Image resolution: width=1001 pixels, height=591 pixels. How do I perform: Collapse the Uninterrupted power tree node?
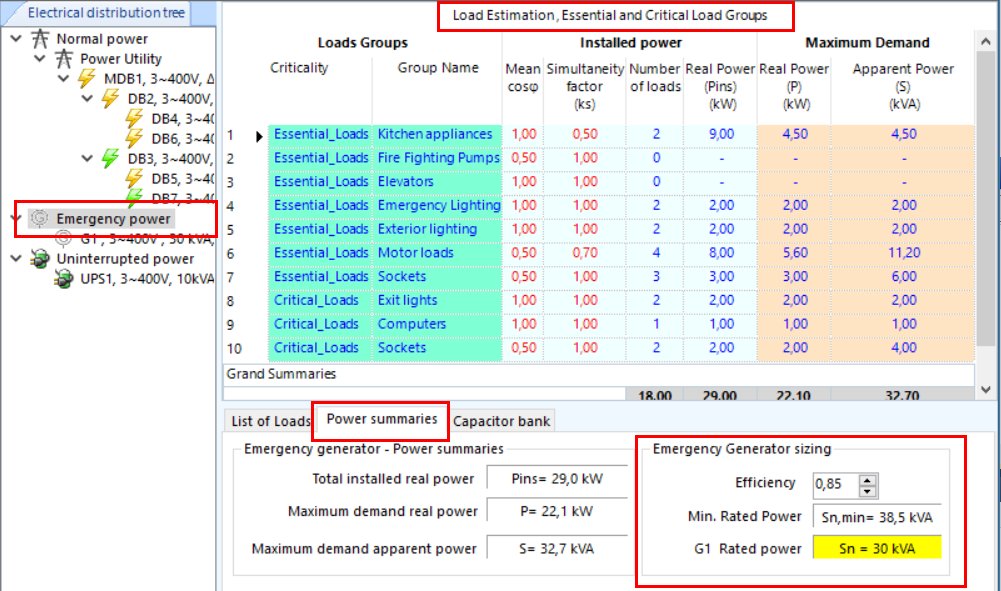(x=15, y=259)
